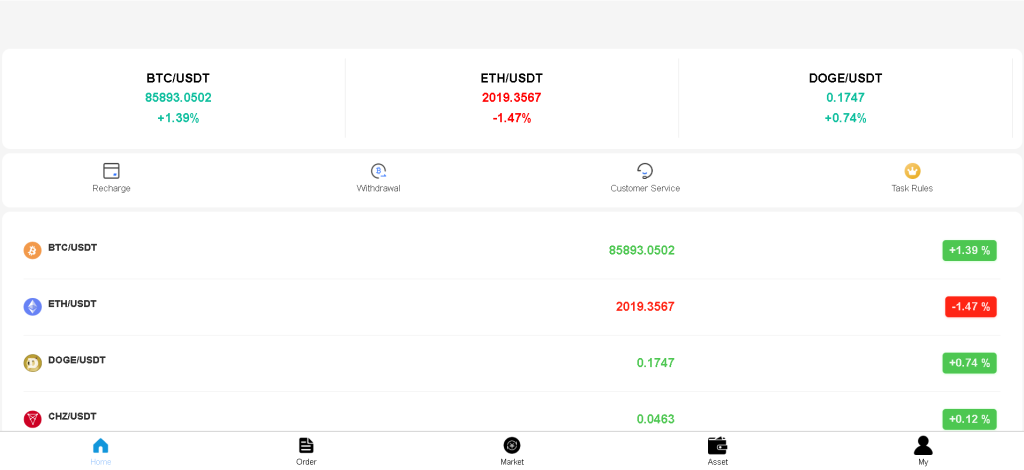Open the Task Rules crown icon
The image size is (1024, 470).
click(x=912, y=171)
